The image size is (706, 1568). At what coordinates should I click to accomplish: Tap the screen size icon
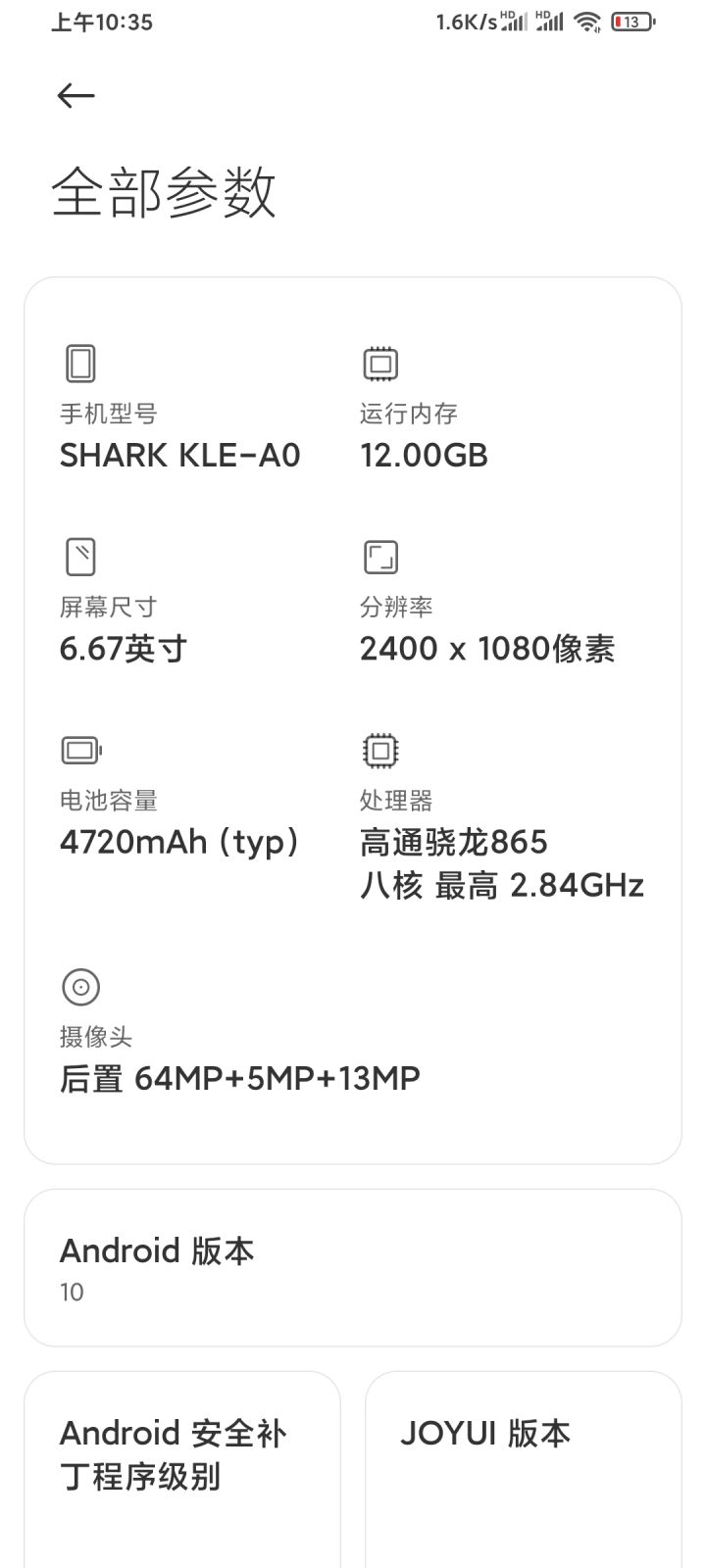pyautogui.click(x=80, y=557)
